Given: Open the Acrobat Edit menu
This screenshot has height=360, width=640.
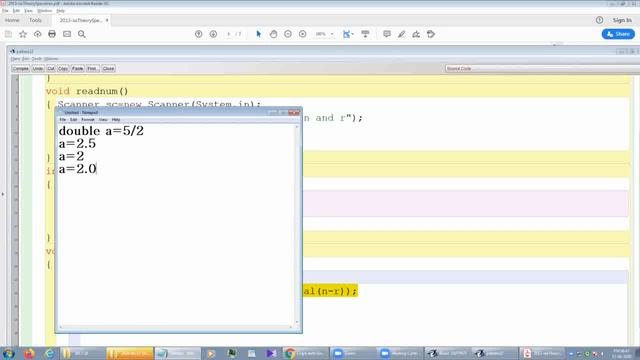Looking at the screenshot, I should 16,11.
